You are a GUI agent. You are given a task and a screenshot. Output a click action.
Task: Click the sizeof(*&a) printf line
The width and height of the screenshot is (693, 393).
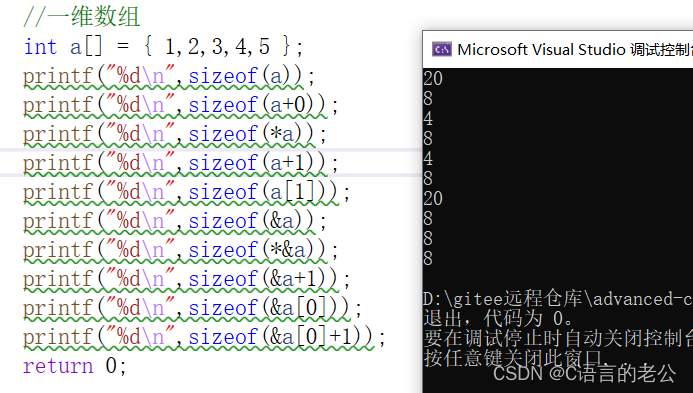[181, 250]
